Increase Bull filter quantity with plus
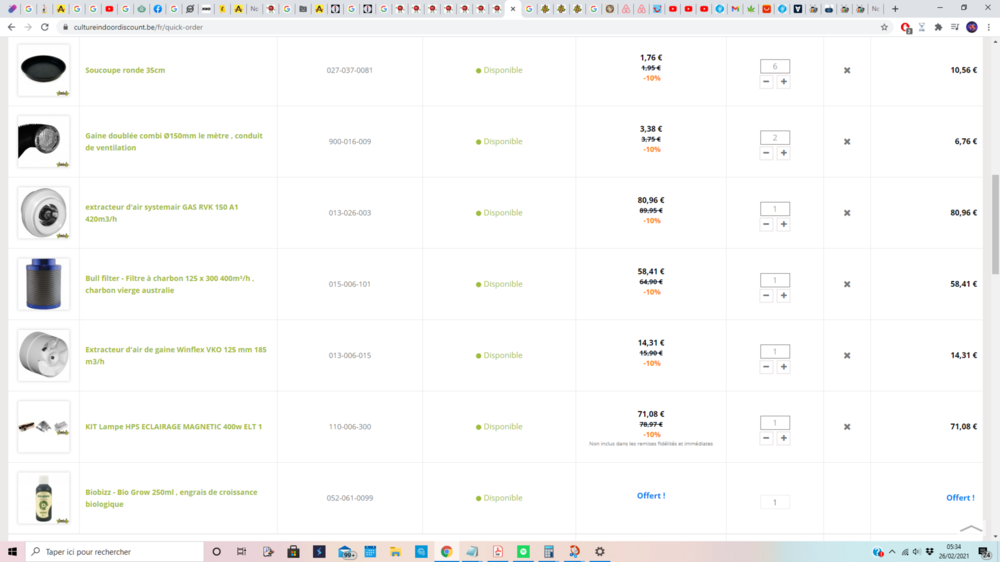Image resolution: width=1000 pixels, height=562 pixels. pyautogui.click(x=784, y=296)
